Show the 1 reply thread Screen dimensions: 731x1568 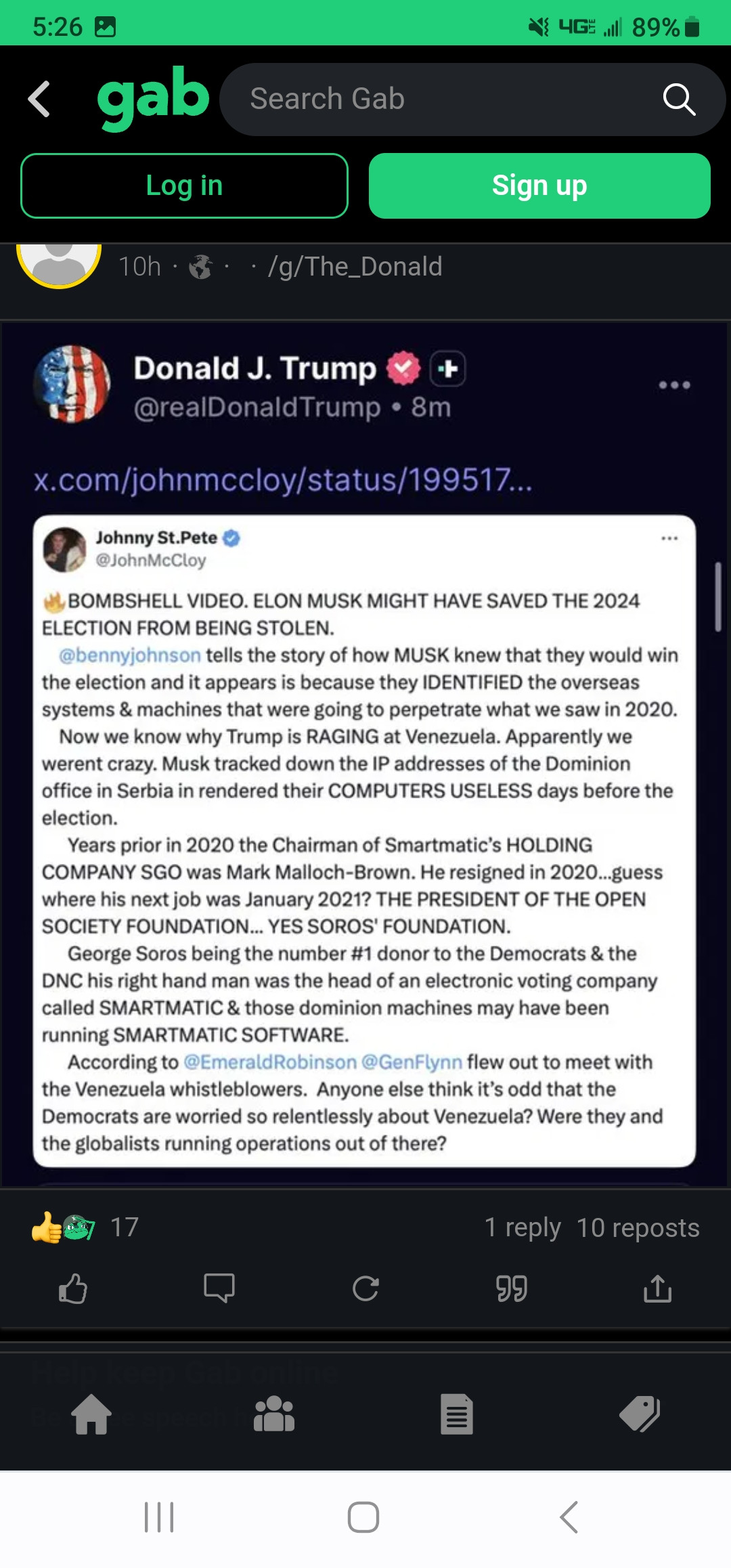tap(523, 1227)
